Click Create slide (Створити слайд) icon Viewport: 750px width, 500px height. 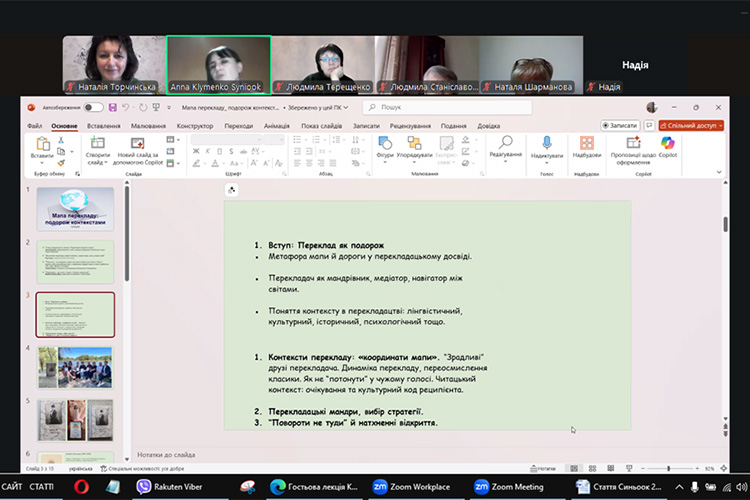[98, 144]
